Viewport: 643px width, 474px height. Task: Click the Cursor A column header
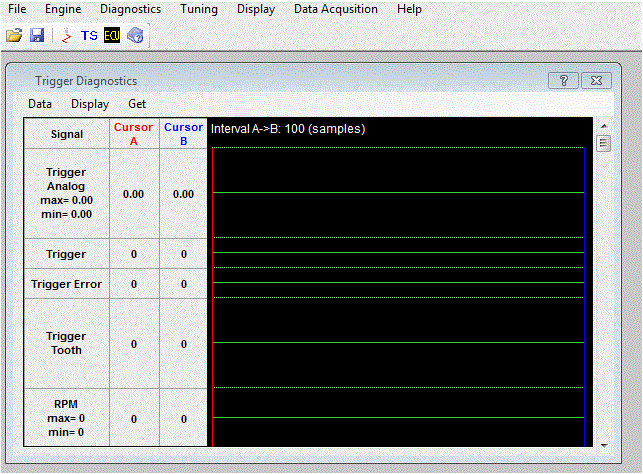134,134
